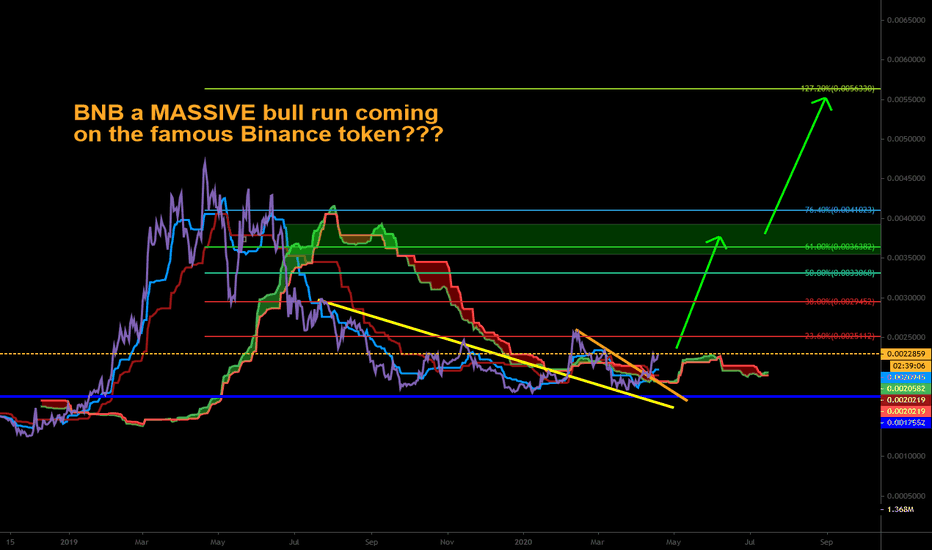Click the 0.0055000 price axis label
The width and height of the screenshot is (932, 550).
[x=906, y=99]
